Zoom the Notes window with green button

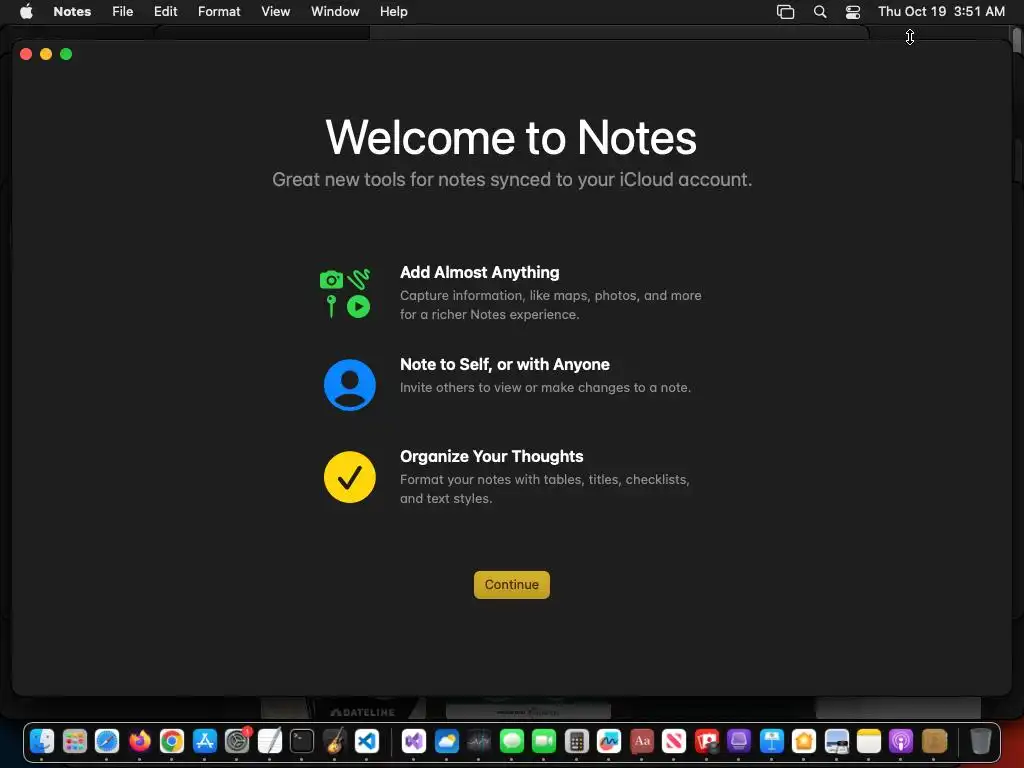point(66,54)
